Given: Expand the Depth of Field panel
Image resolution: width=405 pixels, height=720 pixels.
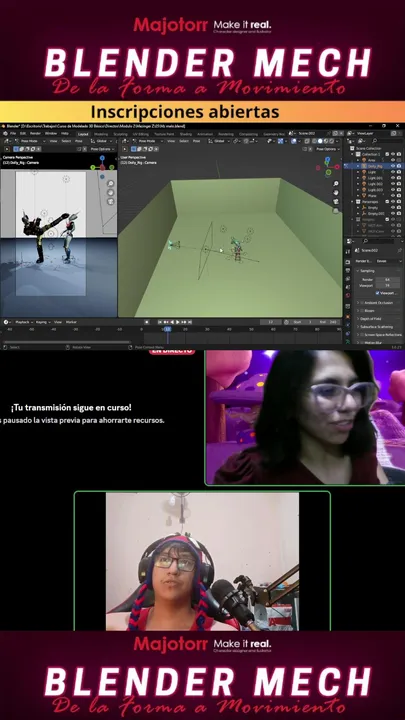Looking at the screenshot, I should click(x=370, y=319).
